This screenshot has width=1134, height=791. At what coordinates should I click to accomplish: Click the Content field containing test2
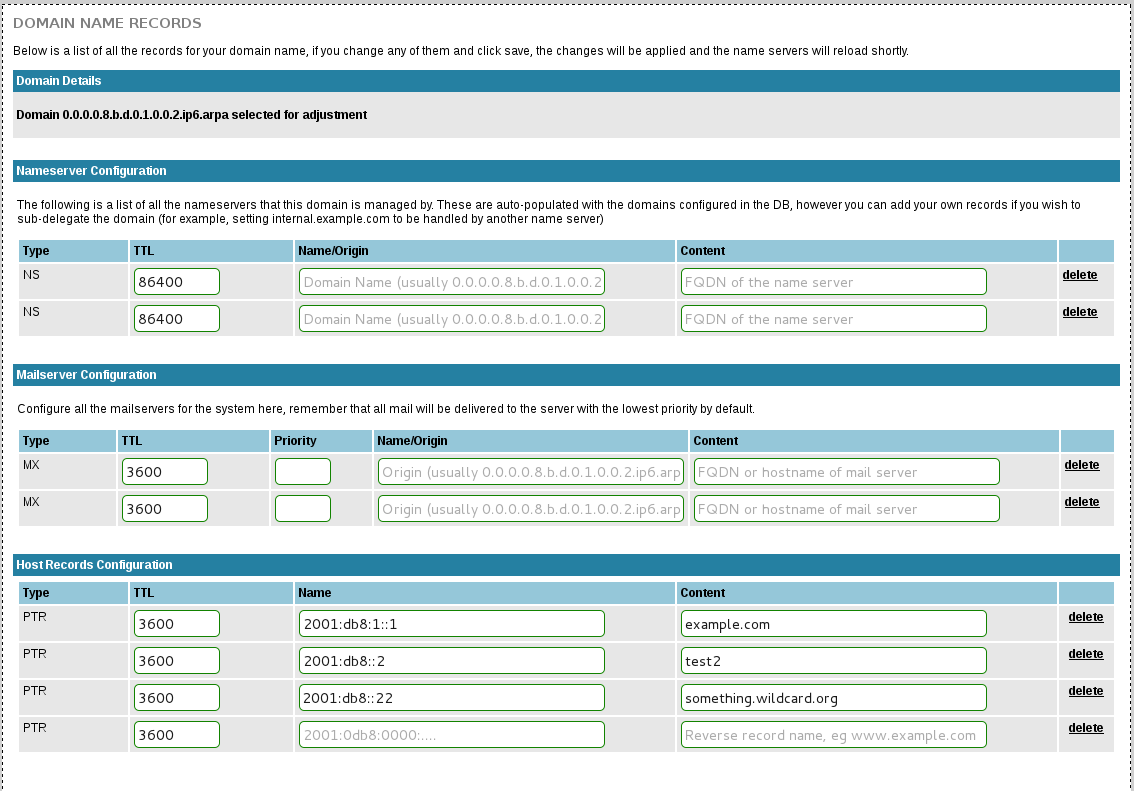[833, 660]
